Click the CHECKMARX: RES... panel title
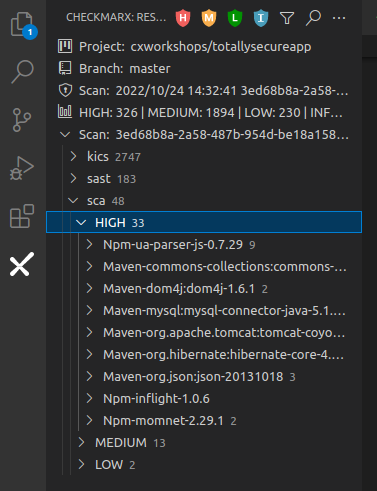Screen dimensions: 377x491 pyautogui.click(x=116, y=17)
